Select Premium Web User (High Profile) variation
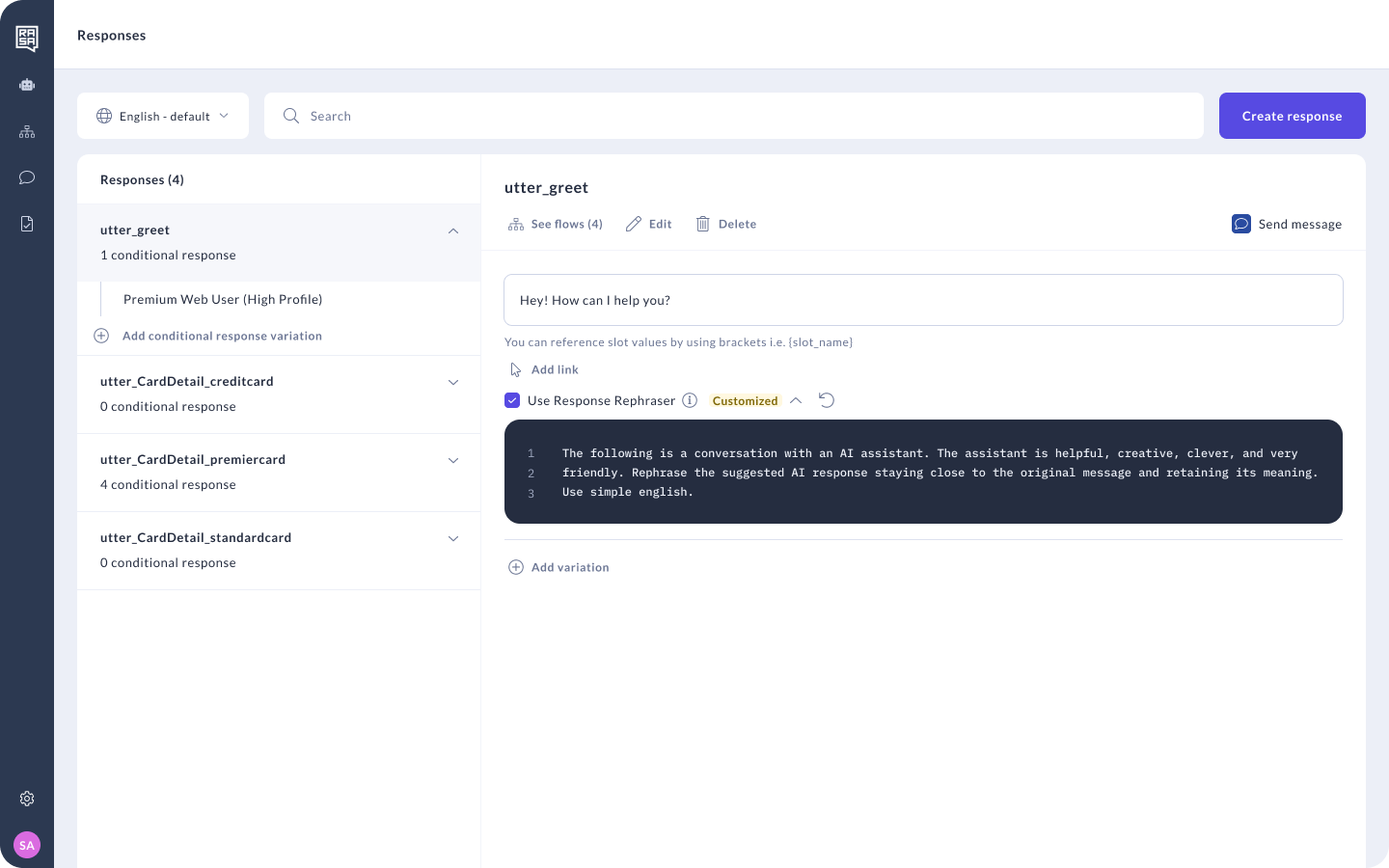This screenshot has width=1389, height=868. pos(223,299)
